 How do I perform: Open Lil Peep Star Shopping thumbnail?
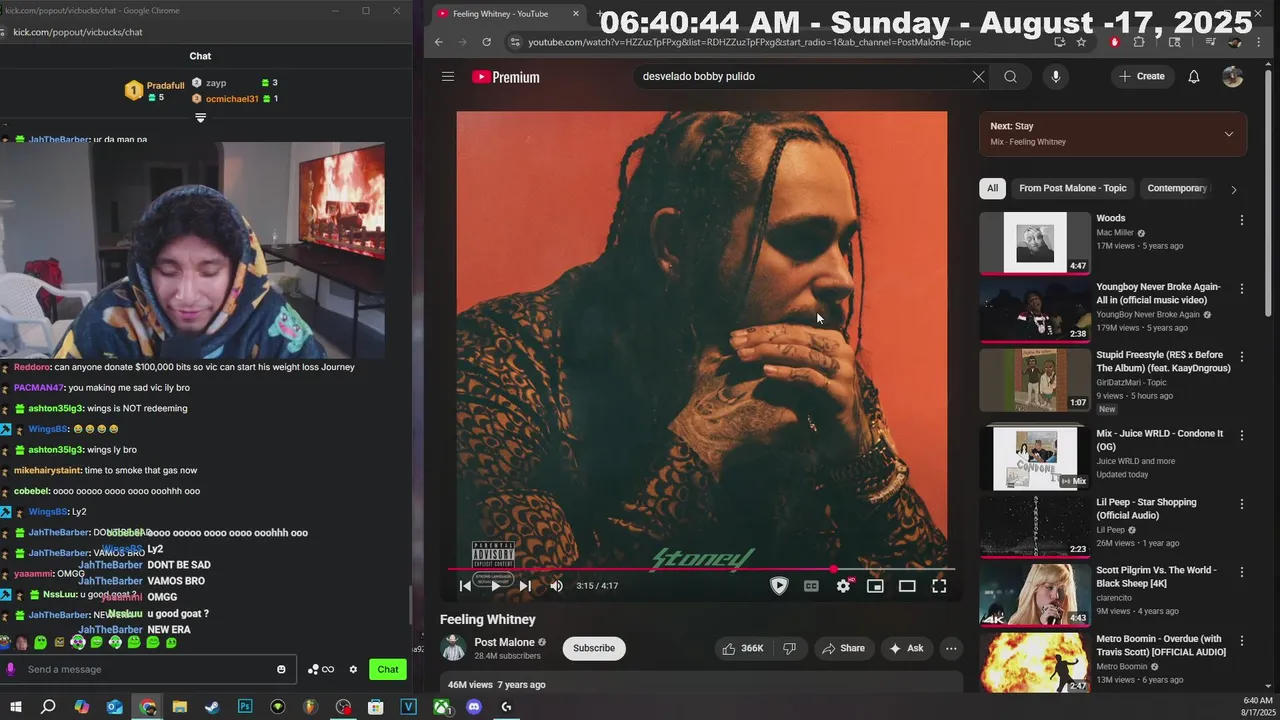(x=1035, y=527)
